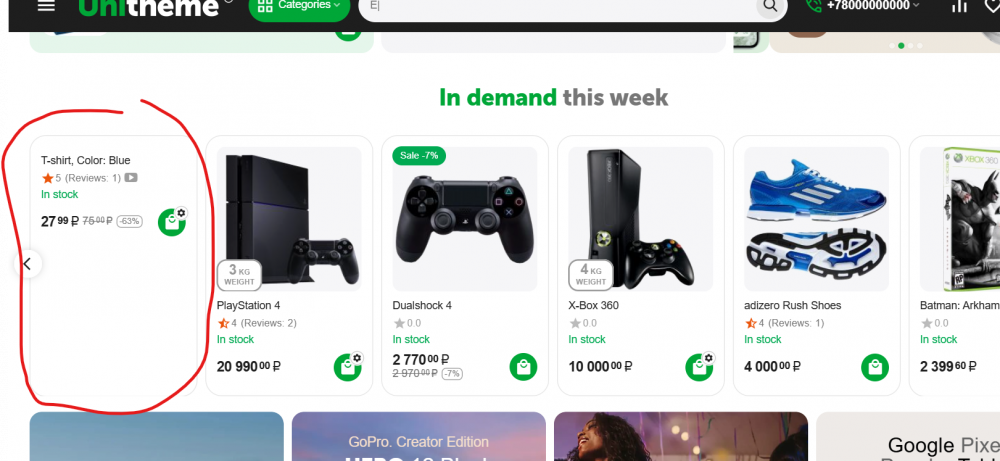Open the adizero Rush Shoes product link
Screen dimensions: 1000x461
793,305
